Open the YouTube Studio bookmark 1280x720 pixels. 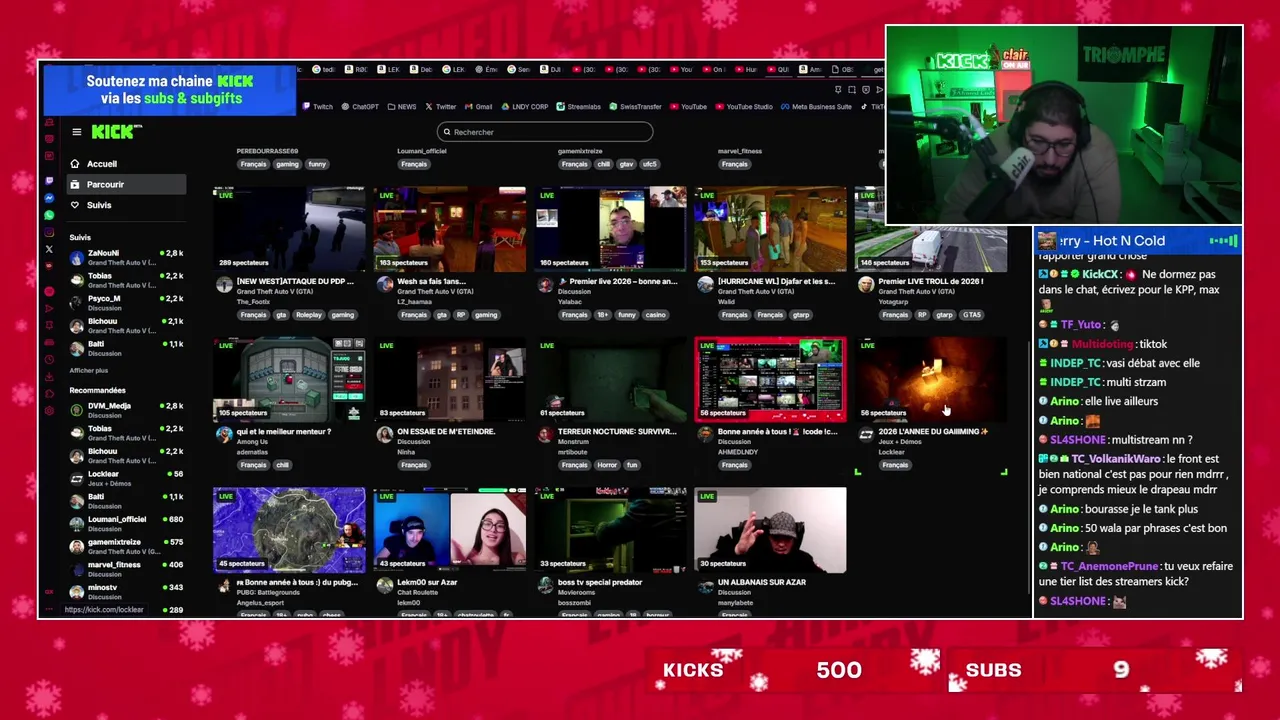(x=744, y=107)
